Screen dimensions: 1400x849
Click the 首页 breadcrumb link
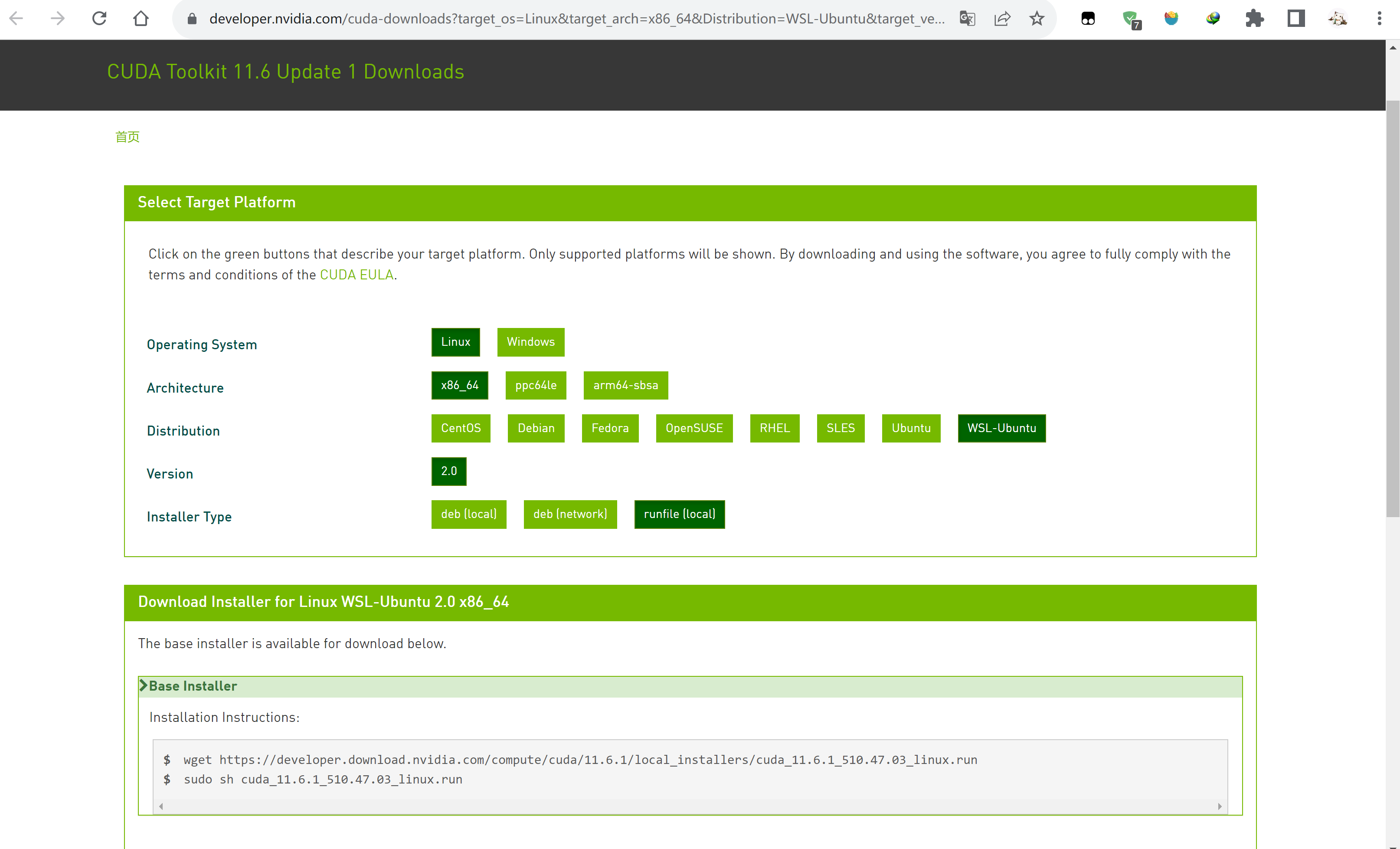(x=127, y=137)
